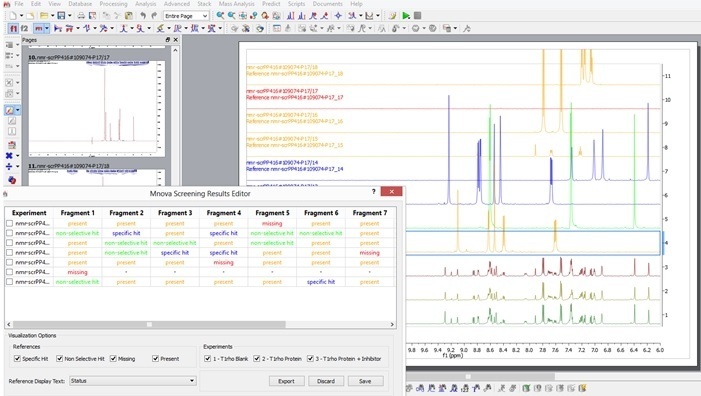This screenshot has height=396, width=701.
Task: Click the blue divide icon in left toolbar
Action: point(9,166)
